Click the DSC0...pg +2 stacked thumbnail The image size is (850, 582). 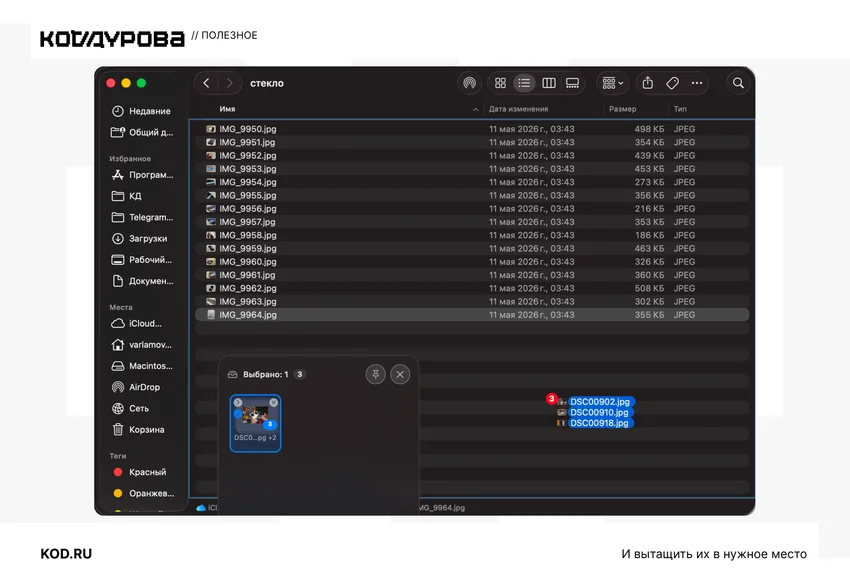coord(255,423)
